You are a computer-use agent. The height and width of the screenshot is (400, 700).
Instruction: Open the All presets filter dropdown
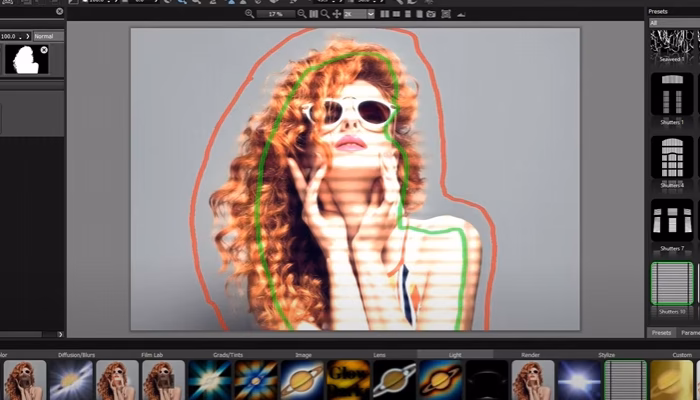click(672, 21)
